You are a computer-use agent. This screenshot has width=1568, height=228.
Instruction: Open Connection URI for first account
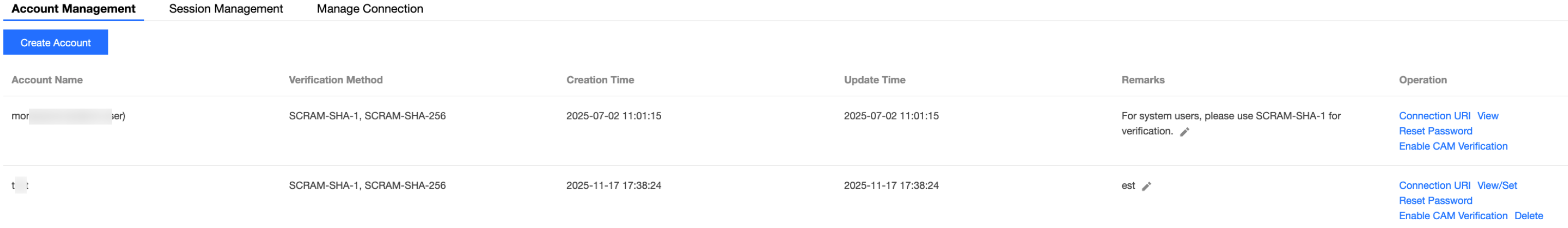(1434, 116)
